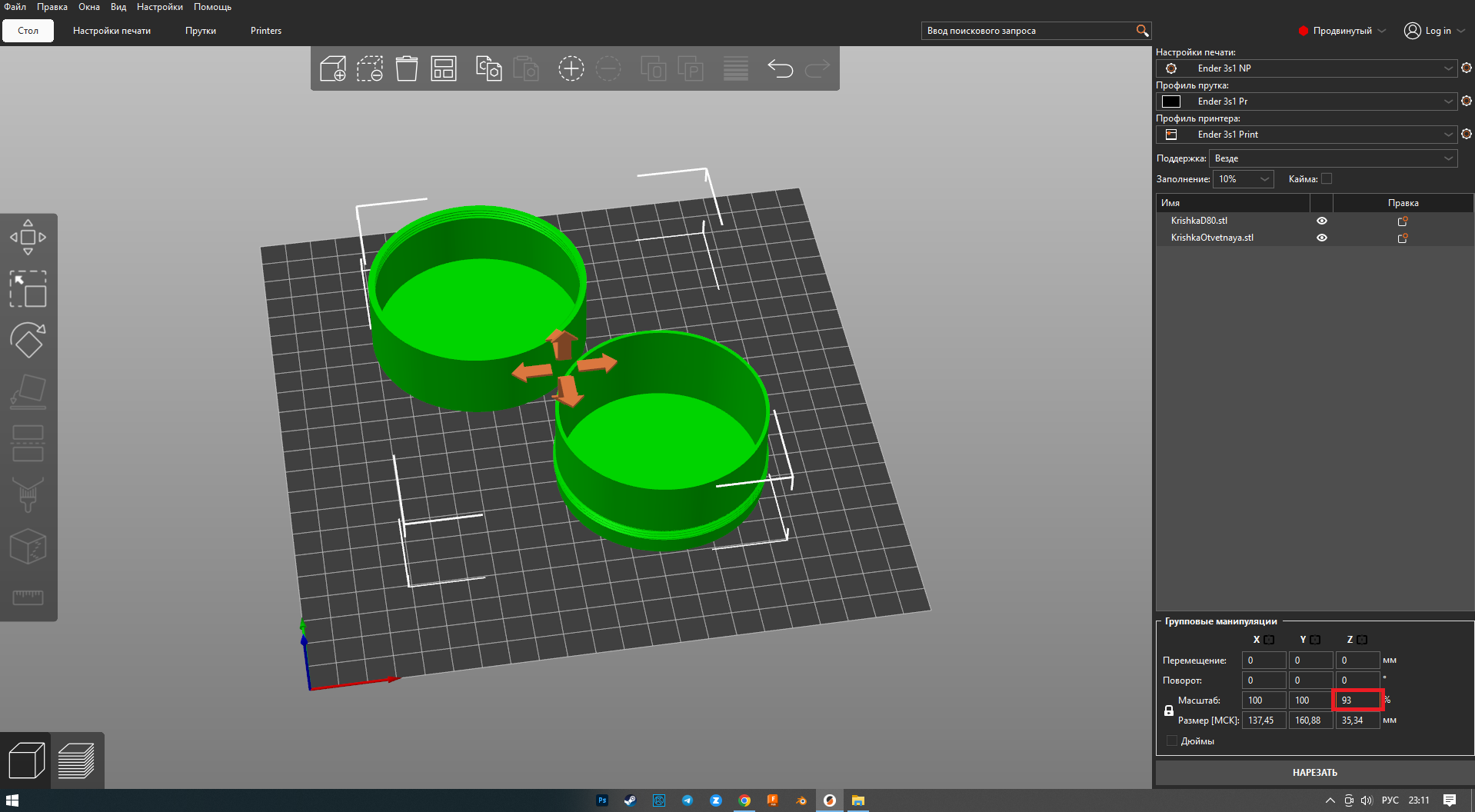Viewport: 1475px width, 812px height.
Task: Click the Arrange objects toolbar icon
Action: [x=444, y=68]
